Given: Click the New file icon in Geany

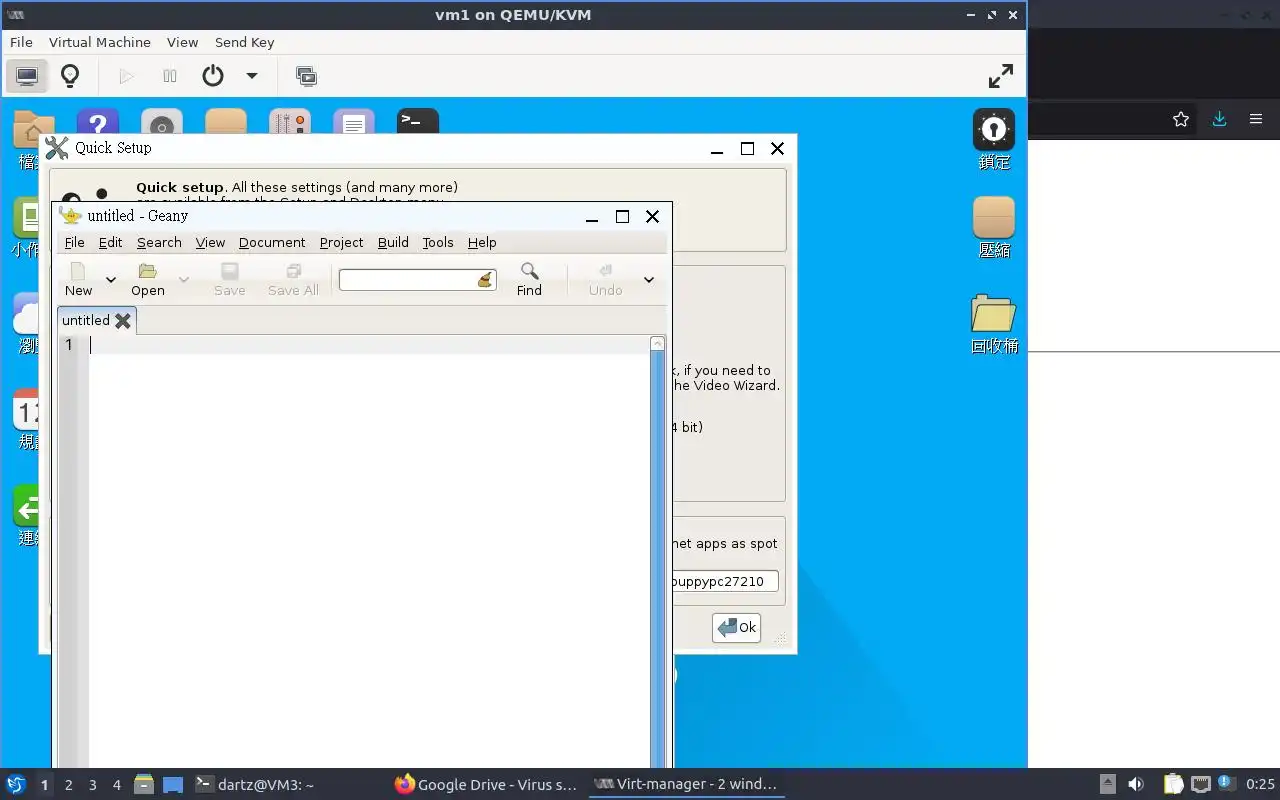Looking at the screenshot, I should [x=78, y=279].
